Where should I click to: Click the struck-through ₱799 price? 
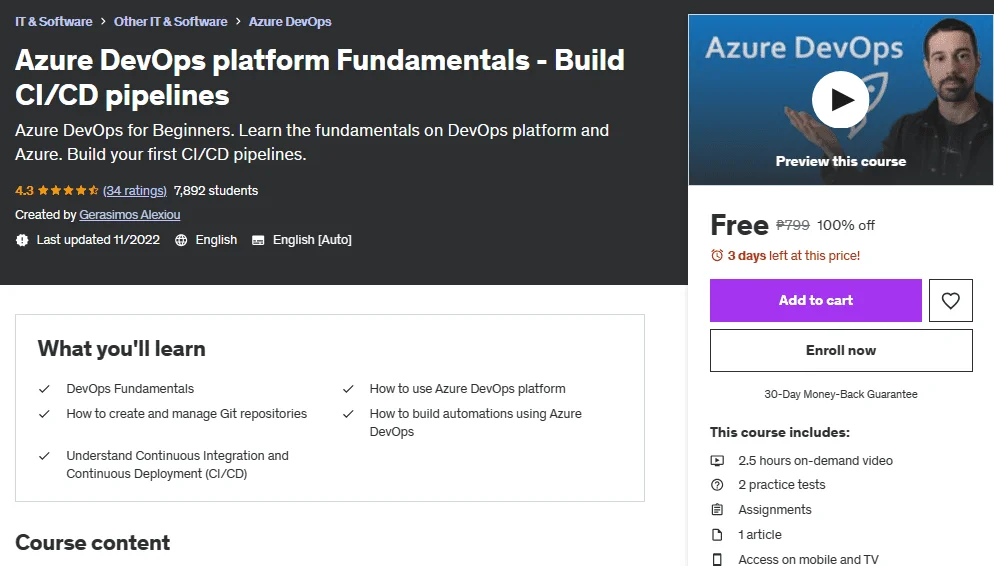793,225
